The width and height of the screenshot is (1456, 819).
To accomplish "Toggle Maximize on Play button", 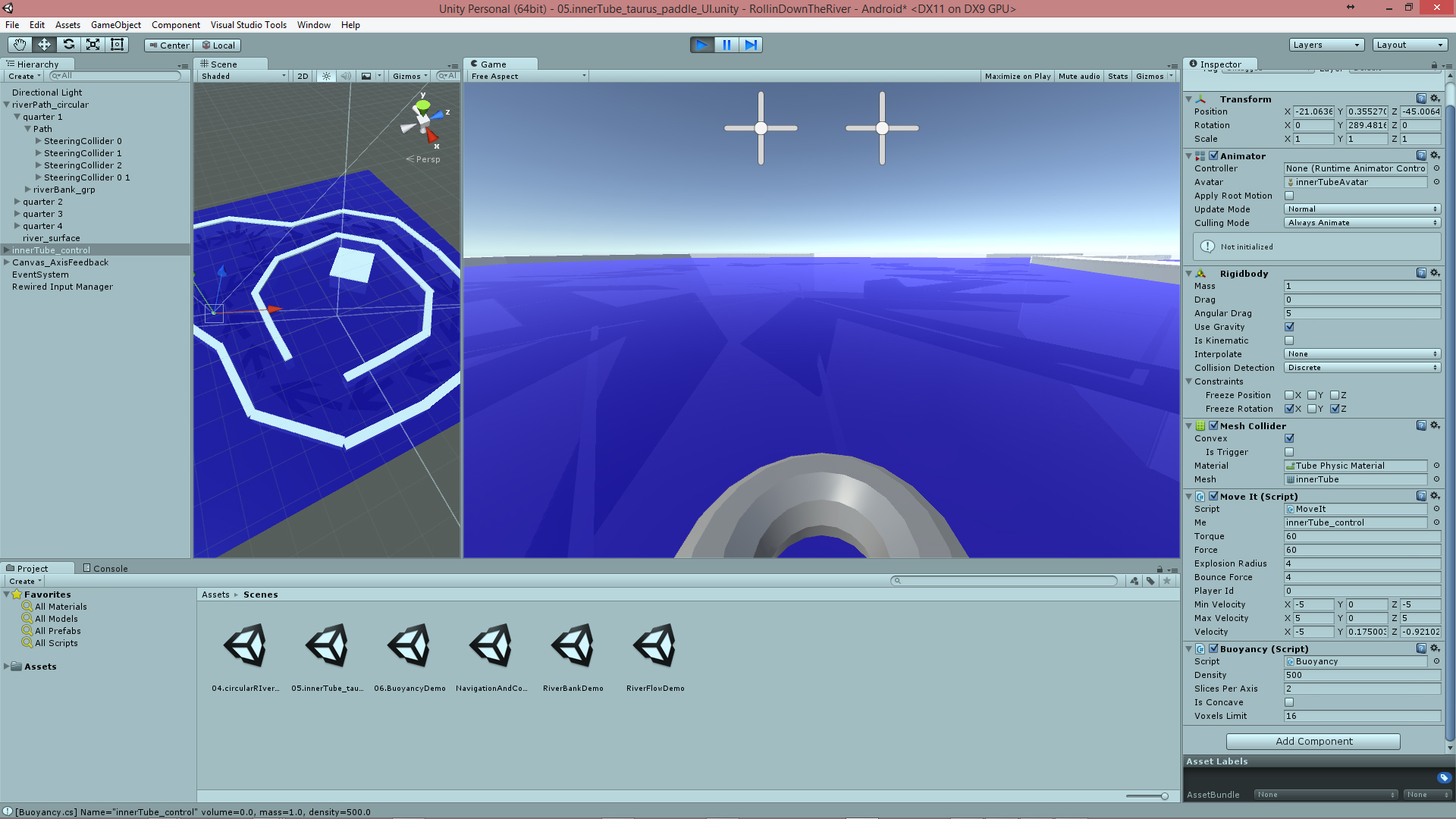I will point(1017,76).
